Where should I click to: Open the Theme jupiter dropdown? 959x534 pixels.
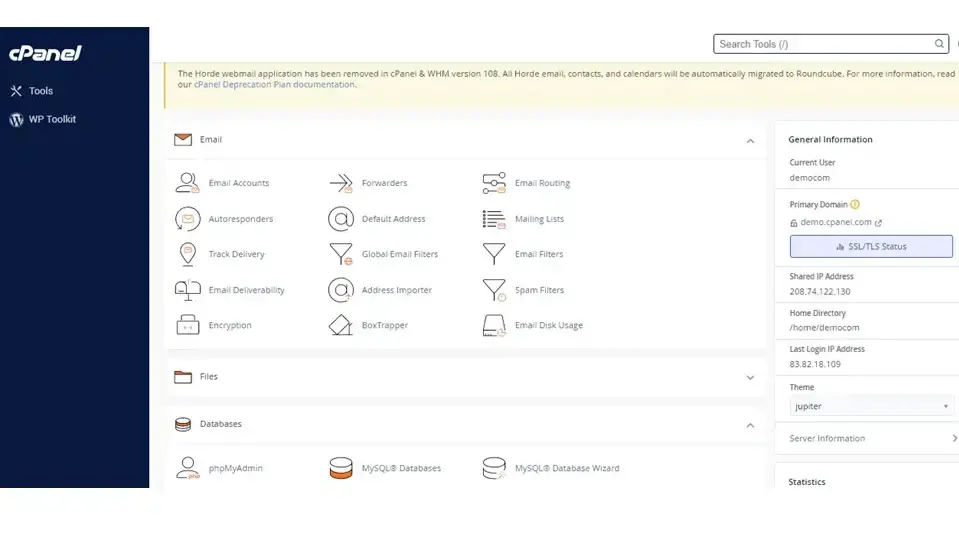(x=871, y=406)
